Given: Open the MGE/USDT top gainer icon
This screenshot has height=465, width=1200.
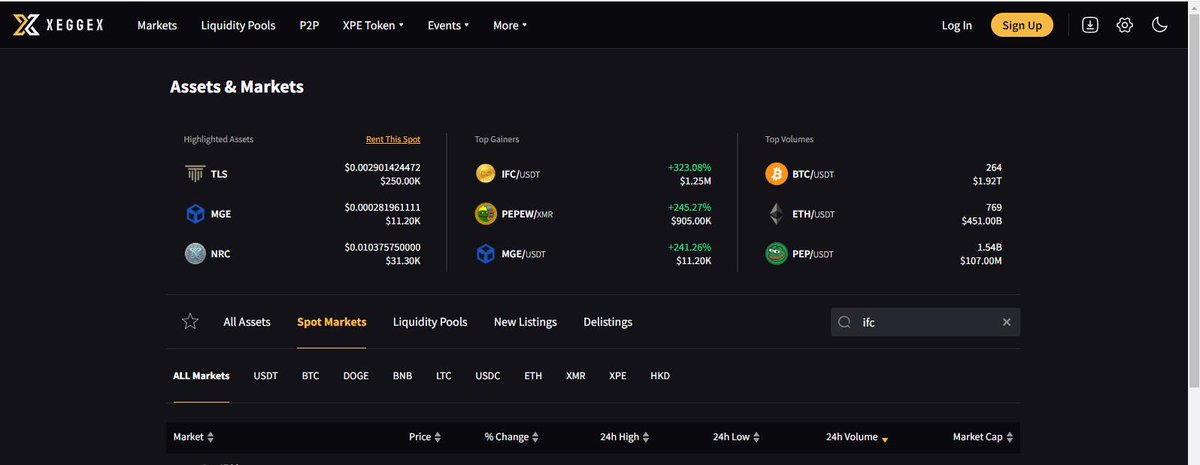Looking at the screenshot, I should (x=486, y=254).
